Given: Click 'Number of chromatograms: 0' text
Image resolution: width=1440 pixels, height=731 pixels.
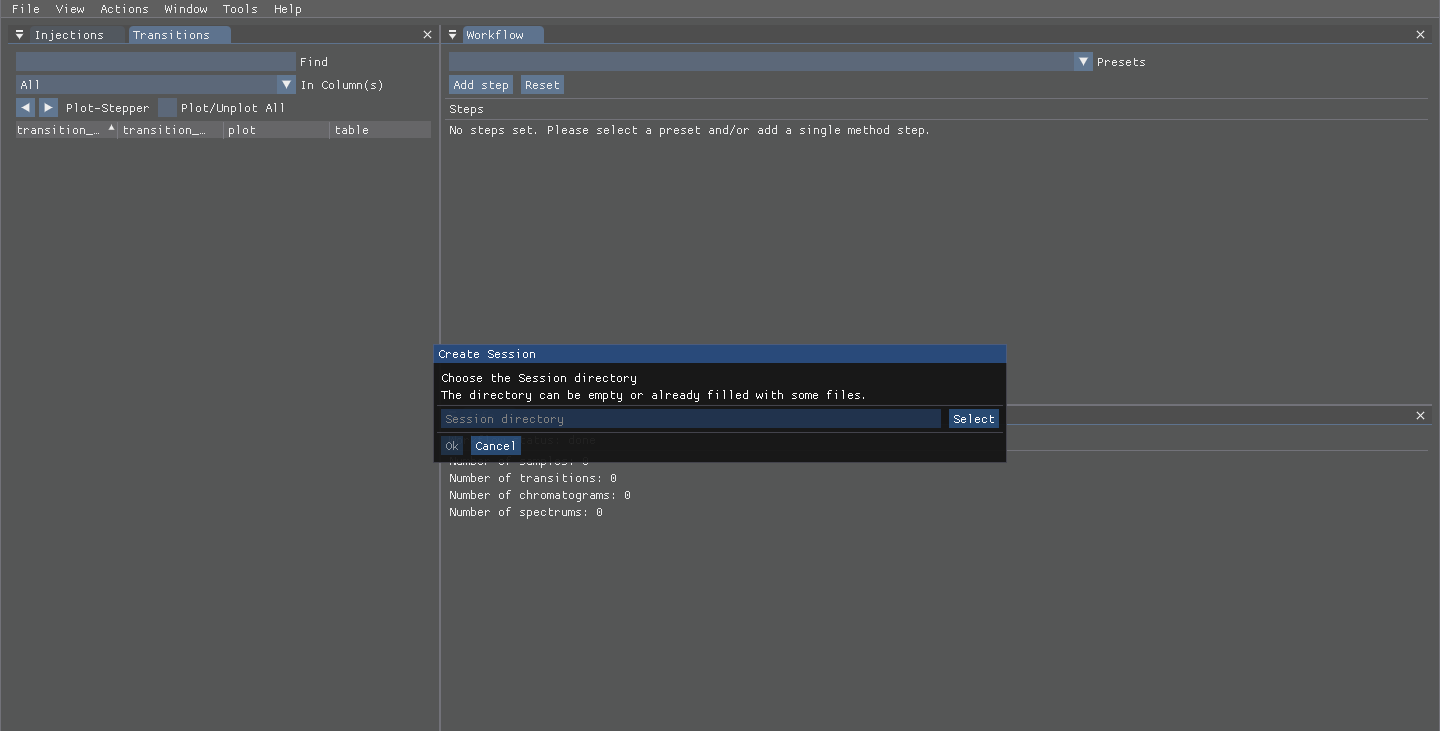Looking at the screenshot, I should (x=540, y=496).
